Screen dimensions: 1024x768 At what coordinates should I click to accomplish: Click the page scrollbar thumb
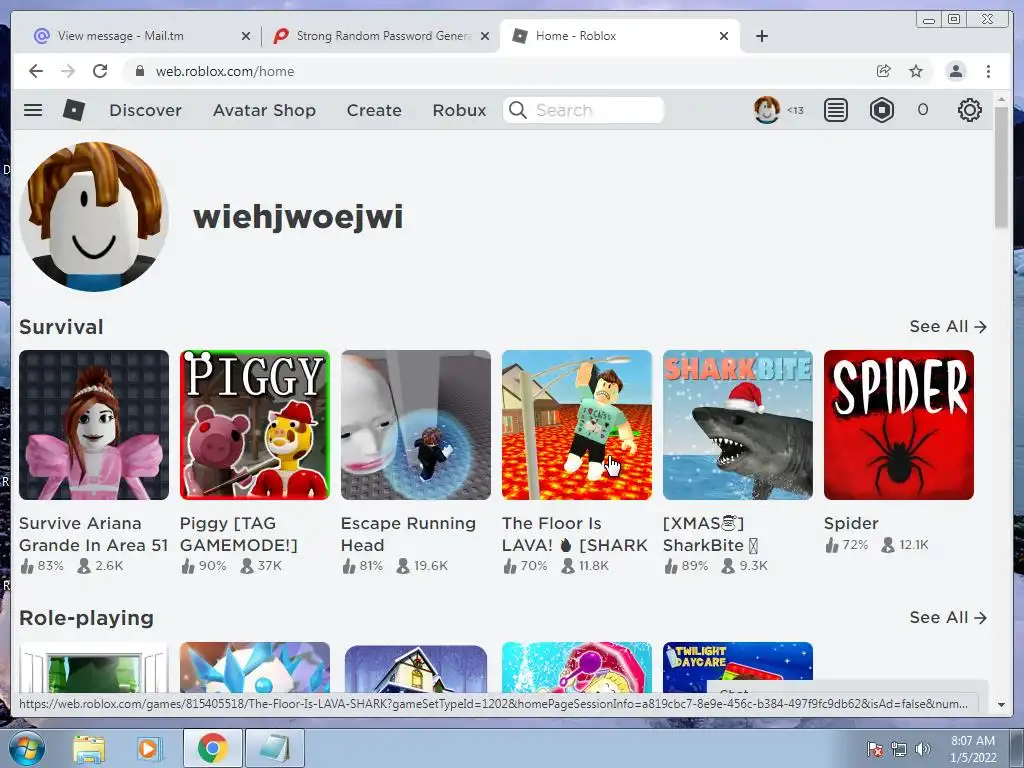point(1002,167)
